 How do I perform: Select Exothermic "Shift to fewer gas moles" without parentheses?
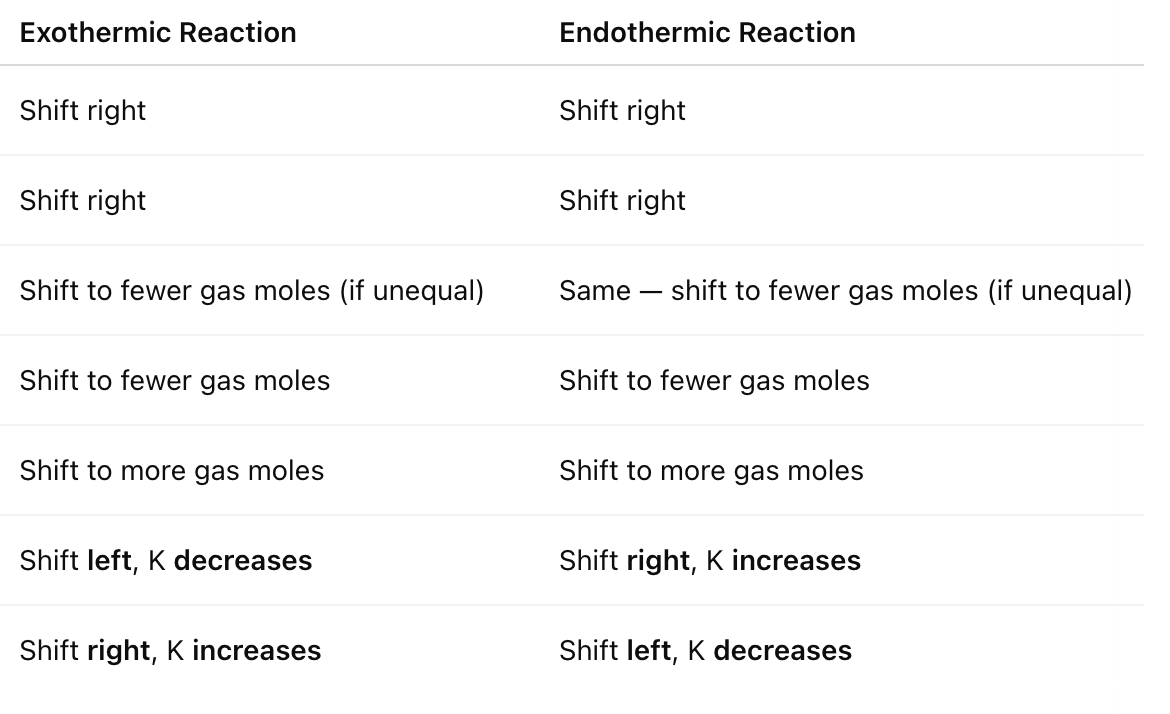[174, 380]
